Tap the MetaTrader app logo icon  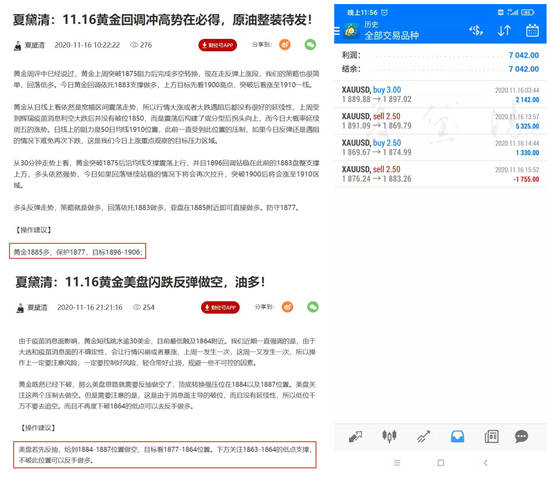(x=351, y=31)
